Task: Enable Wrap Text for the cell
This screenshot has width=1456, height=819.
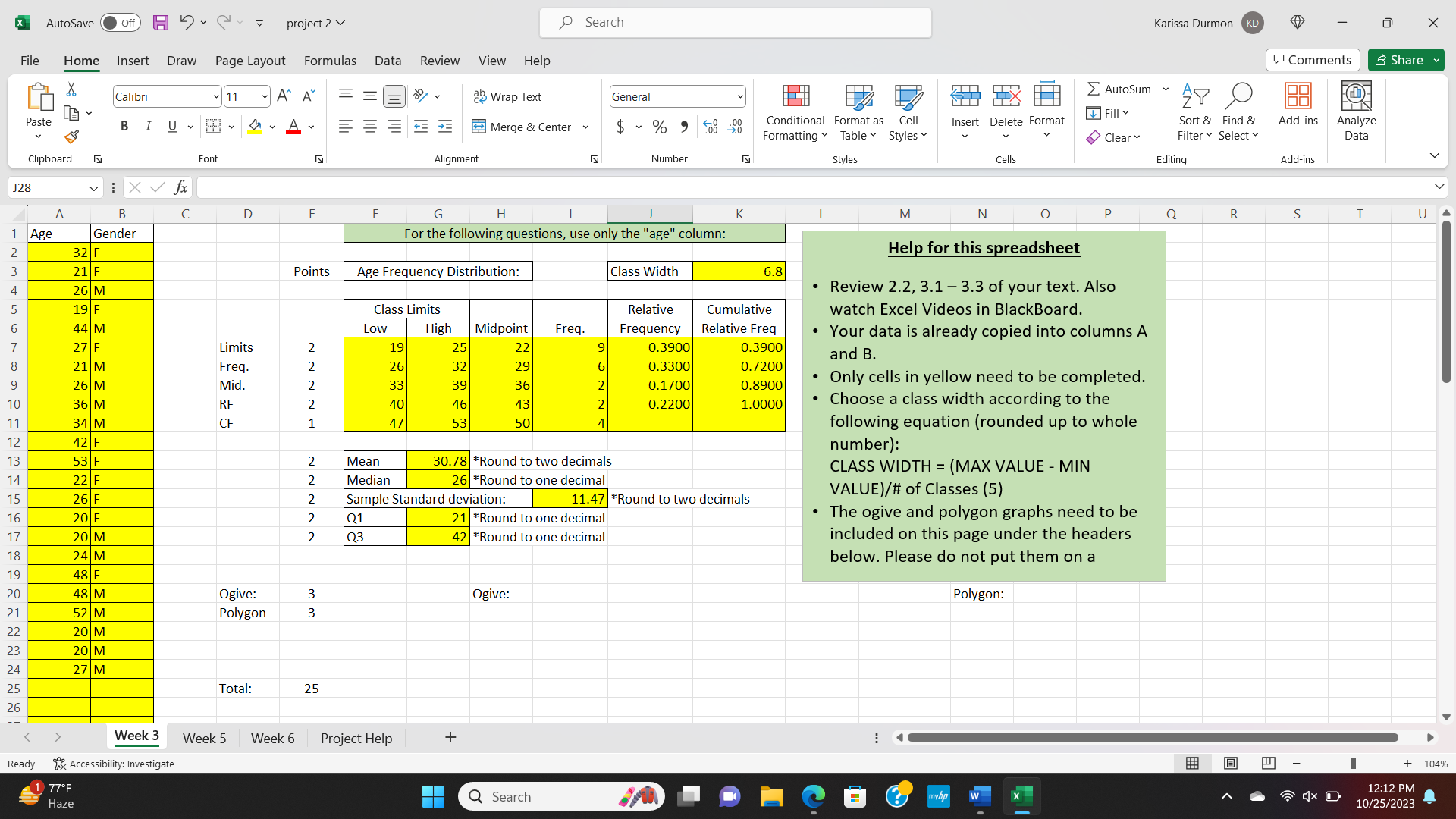Action: [x=508, y=96]
